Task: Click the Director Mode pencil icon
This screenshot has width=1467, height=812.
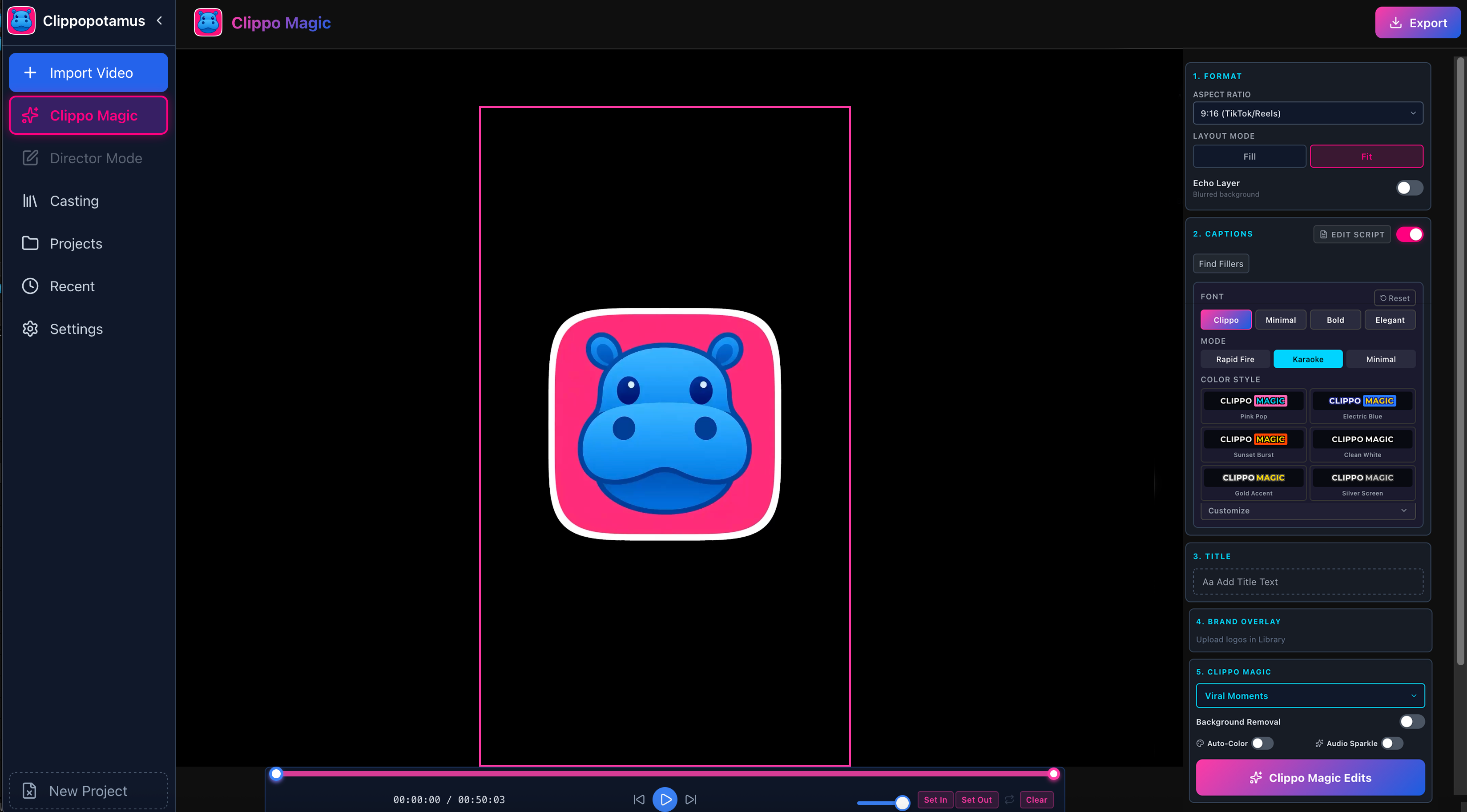Action: point(30,158)
